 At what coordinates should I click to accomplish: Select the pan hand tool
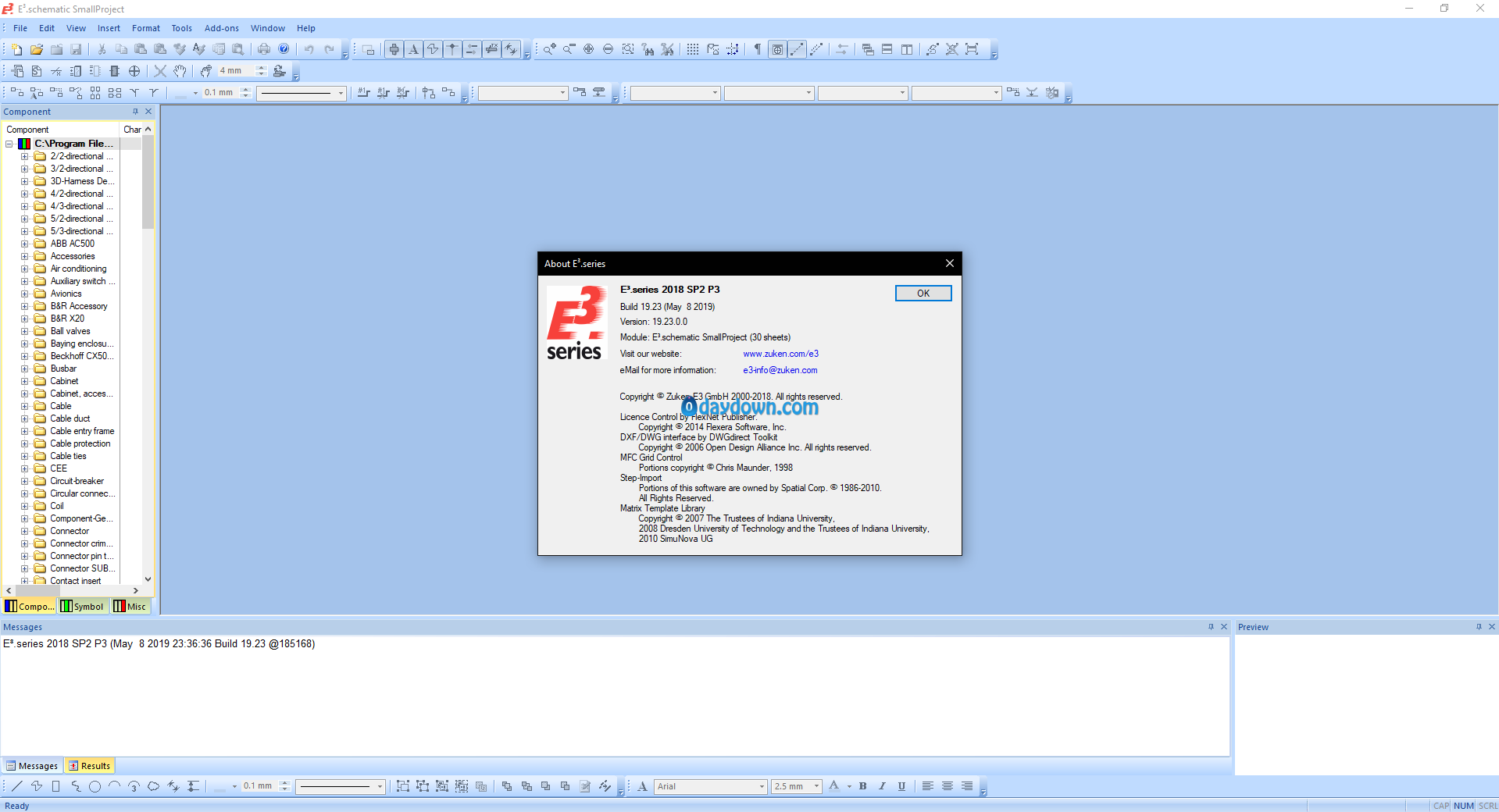[180, 71]
